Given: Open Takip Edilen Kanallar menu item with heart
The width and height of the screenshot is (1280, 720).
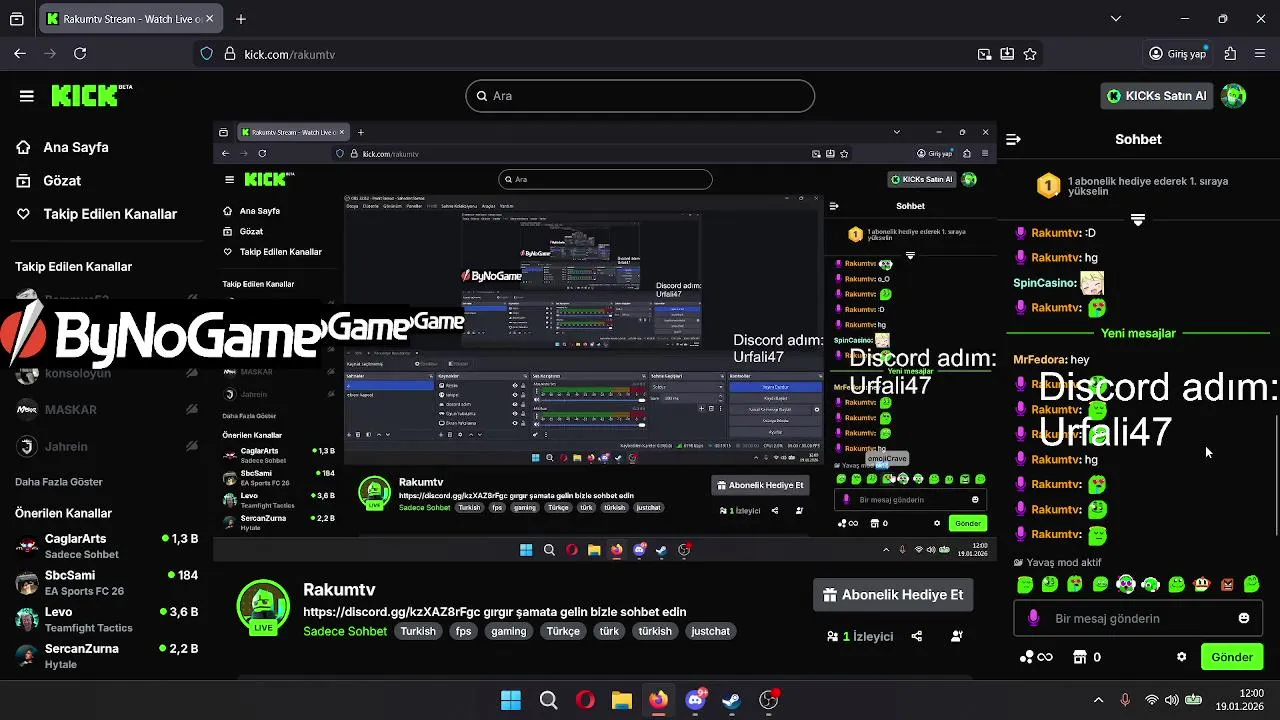Looking at the screenshot, I should coord(96,214).
